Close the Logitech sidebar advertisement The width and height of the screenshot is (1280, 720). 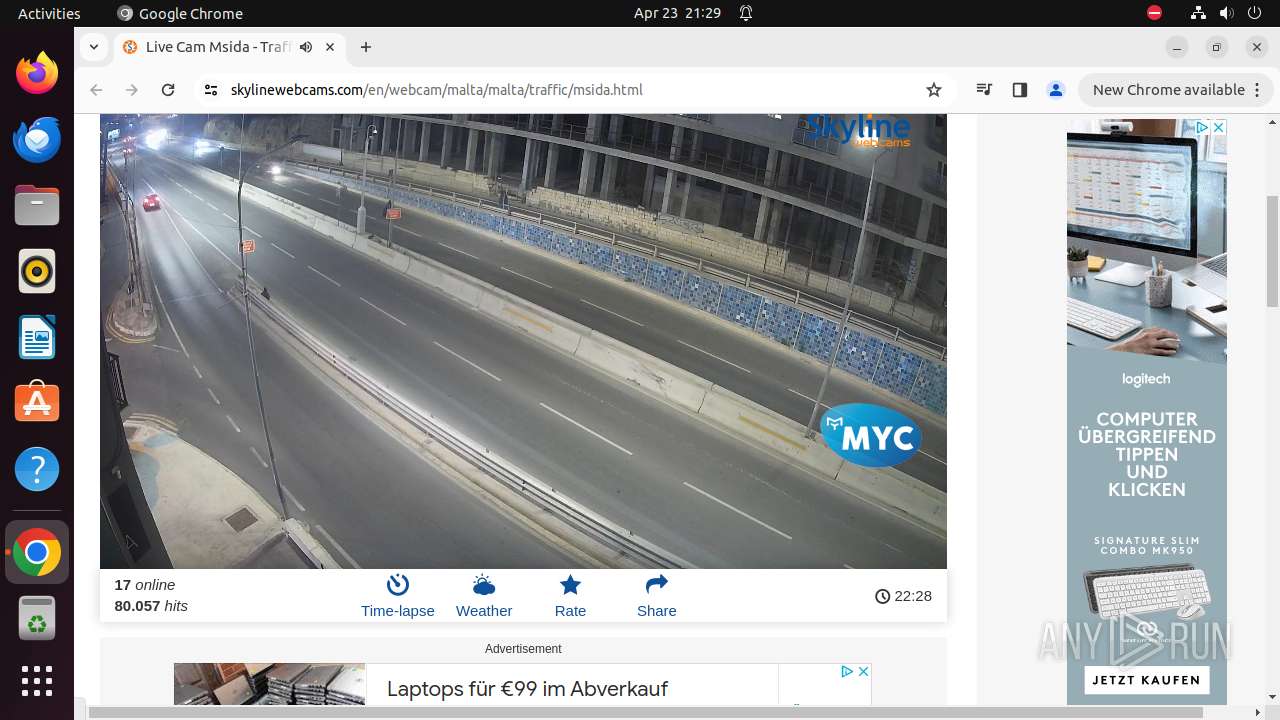tap(1218, 128)
